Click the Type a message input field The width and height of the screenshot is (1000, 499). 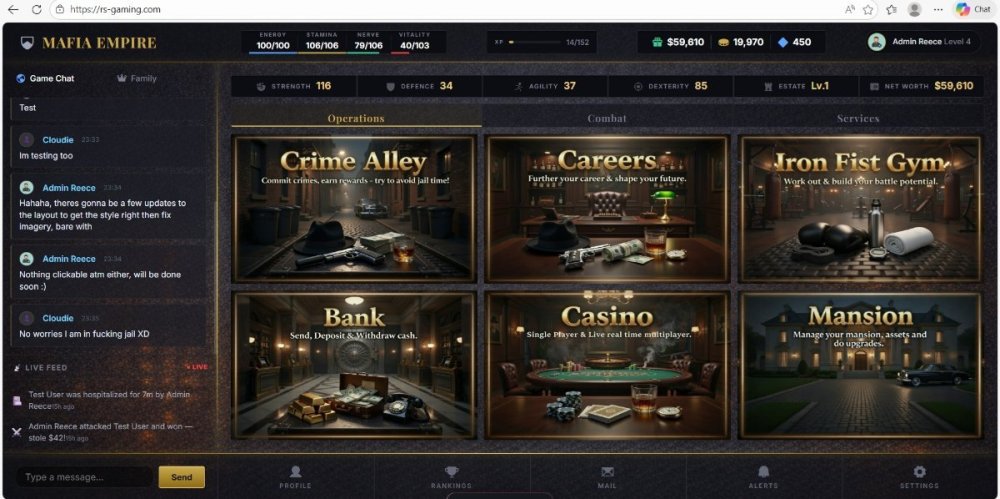[84, 477]
